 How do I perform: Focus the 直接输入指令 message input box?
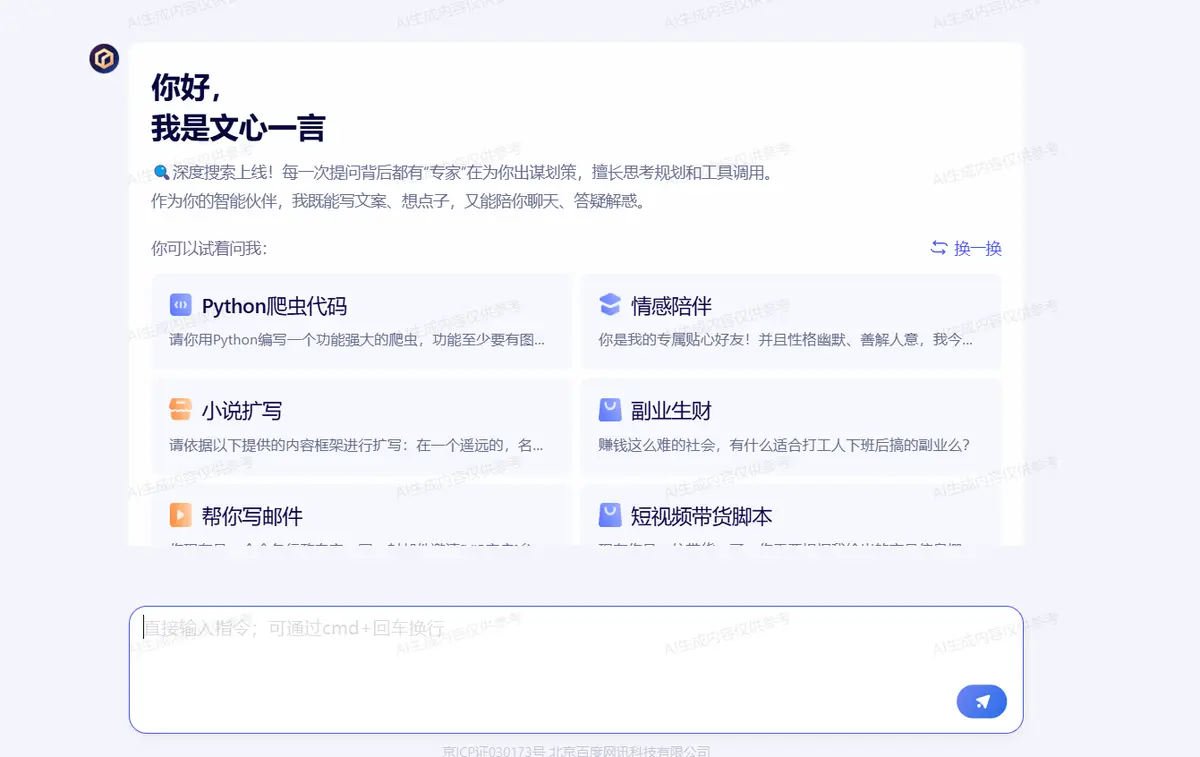pos(576,670)
